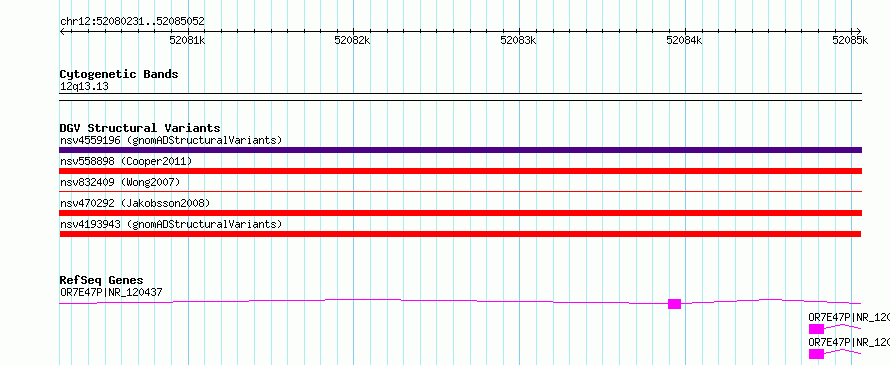890x365 pixels.
Task: Click nsv4193943 (gnomADStructuralVariants) label
Action: coord(171,224)
